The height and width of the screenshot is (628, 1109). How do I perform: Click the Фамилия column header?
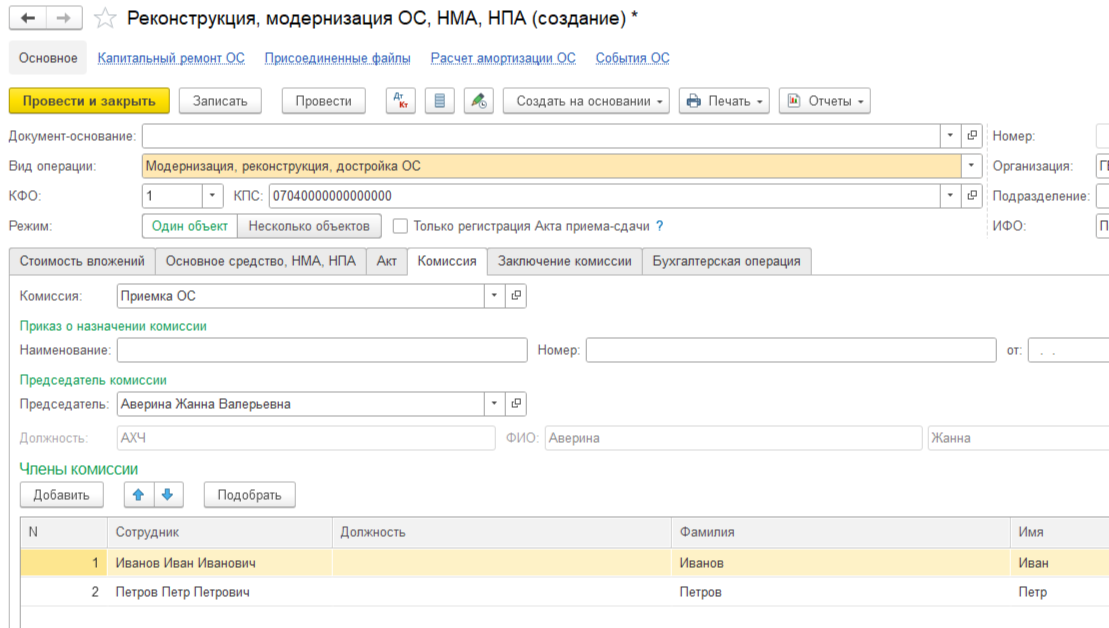[x=840, y=532]
